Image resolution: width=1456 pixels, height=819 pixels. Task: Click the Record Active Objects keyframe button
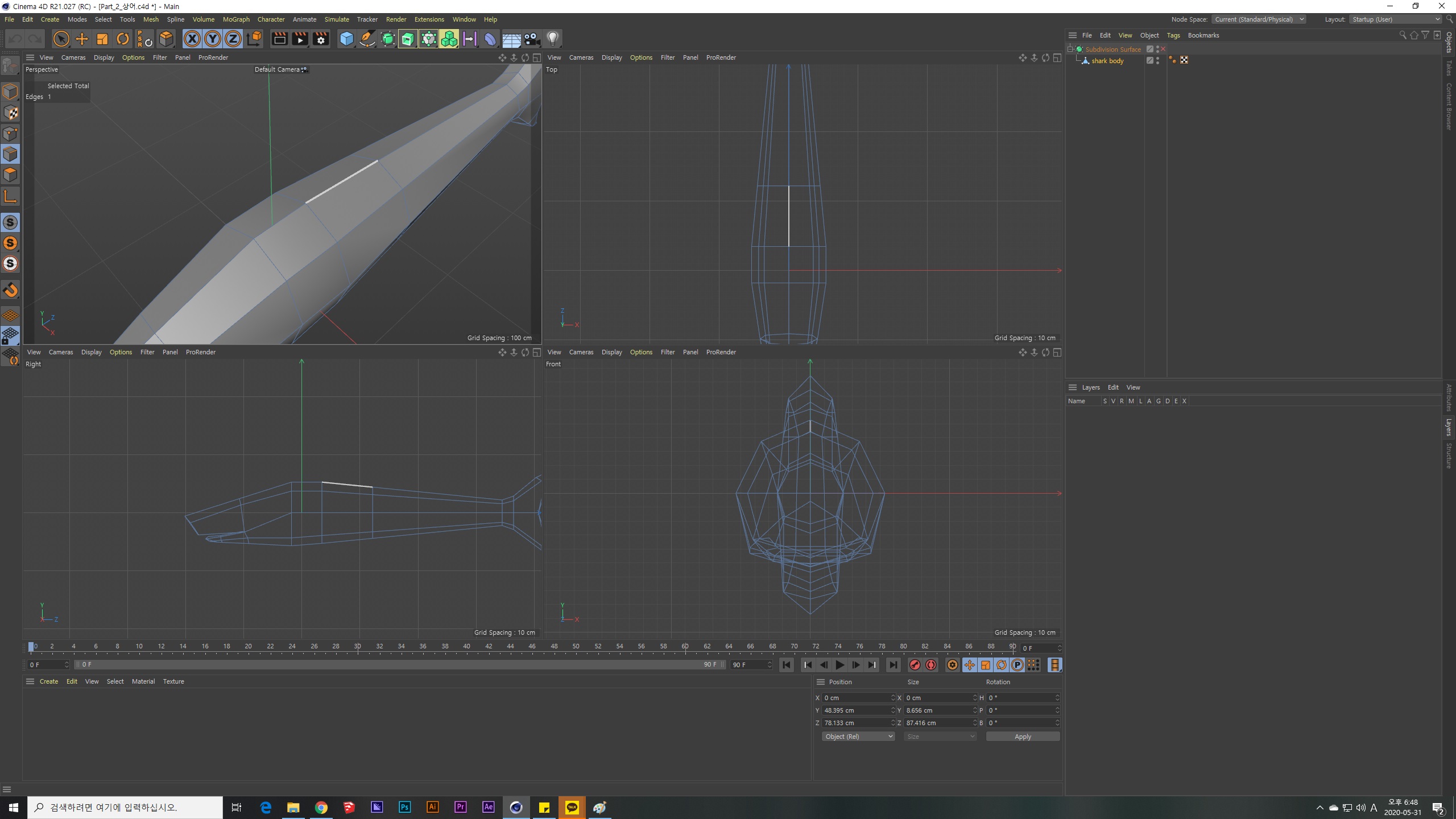tap(915, 665)
